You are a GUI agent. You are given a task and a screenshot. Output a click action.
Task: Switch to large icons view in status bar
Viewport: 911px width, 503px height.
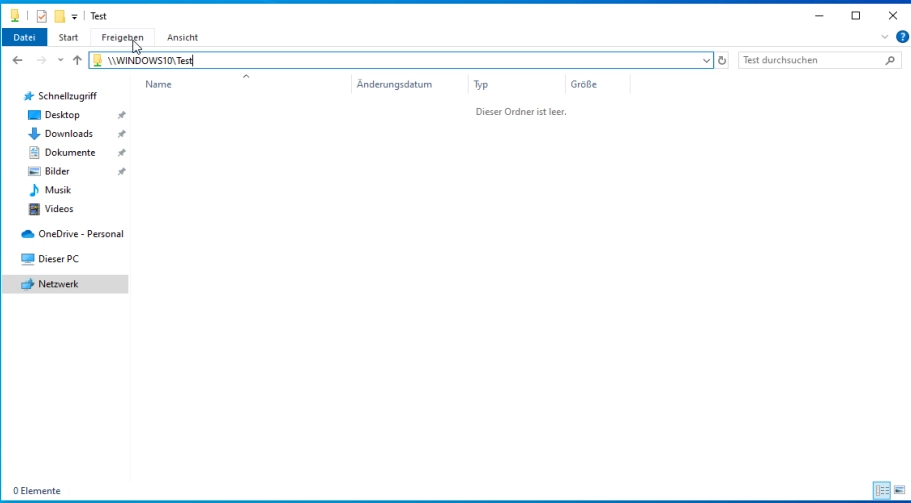899,491
